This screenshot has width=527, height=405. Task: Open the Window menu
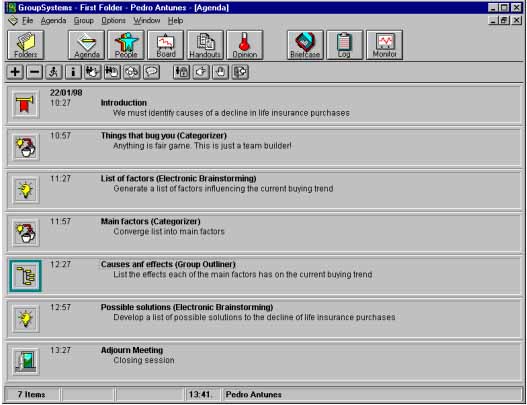(147, 21)
